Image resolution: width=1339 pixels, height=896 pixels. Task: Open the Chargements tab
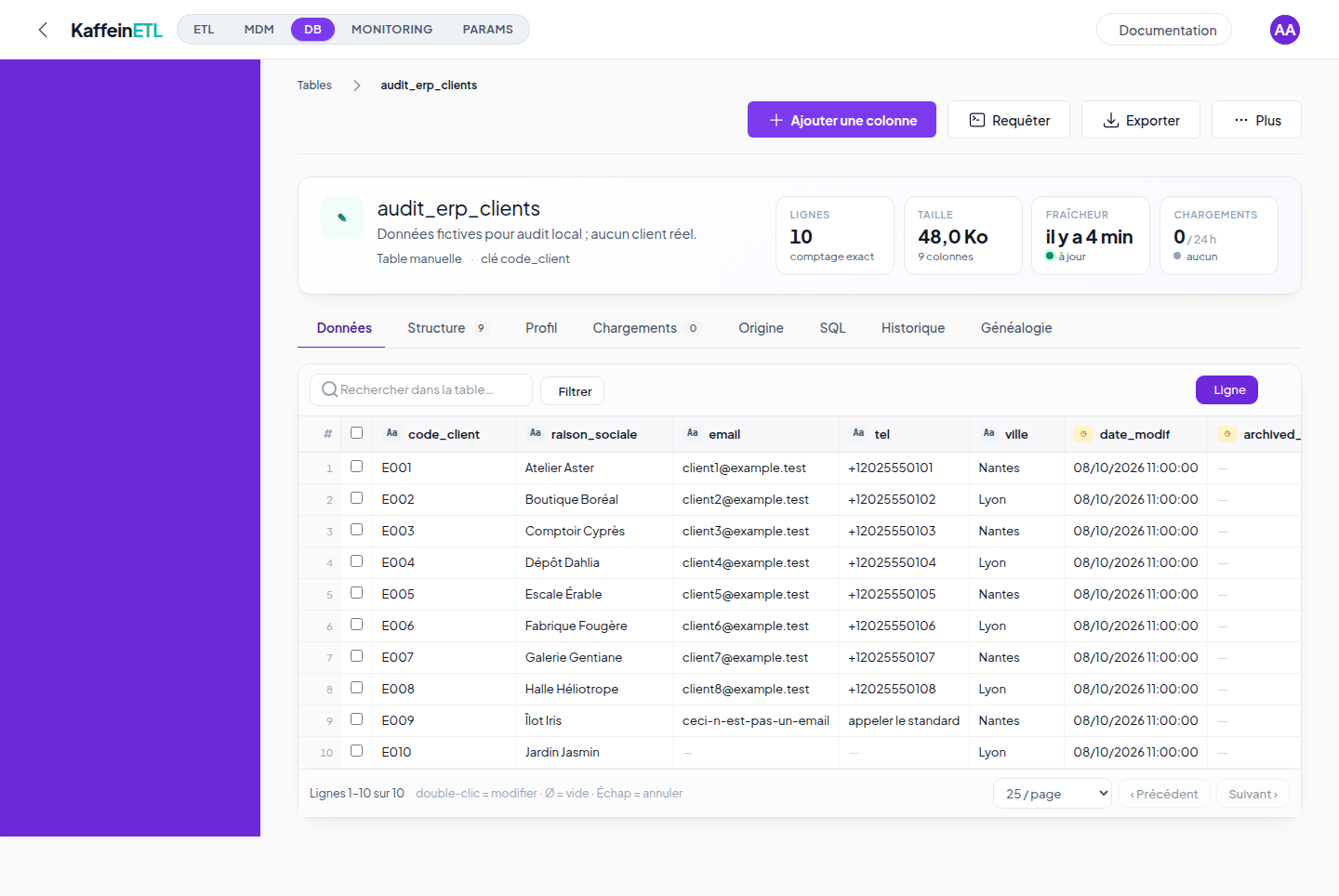point(646,328)
